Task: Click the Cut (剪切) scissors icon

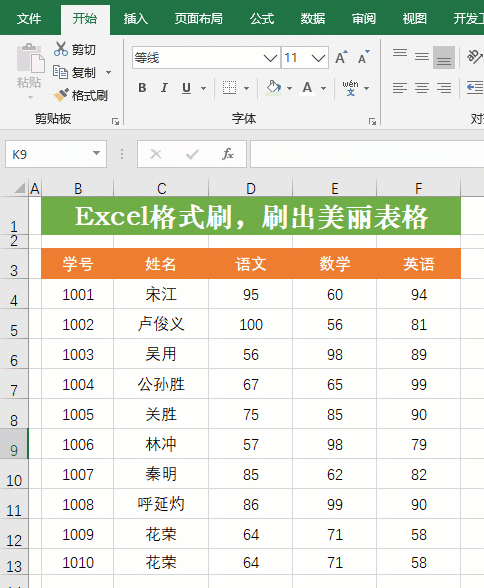Action: tap(61, 49)
